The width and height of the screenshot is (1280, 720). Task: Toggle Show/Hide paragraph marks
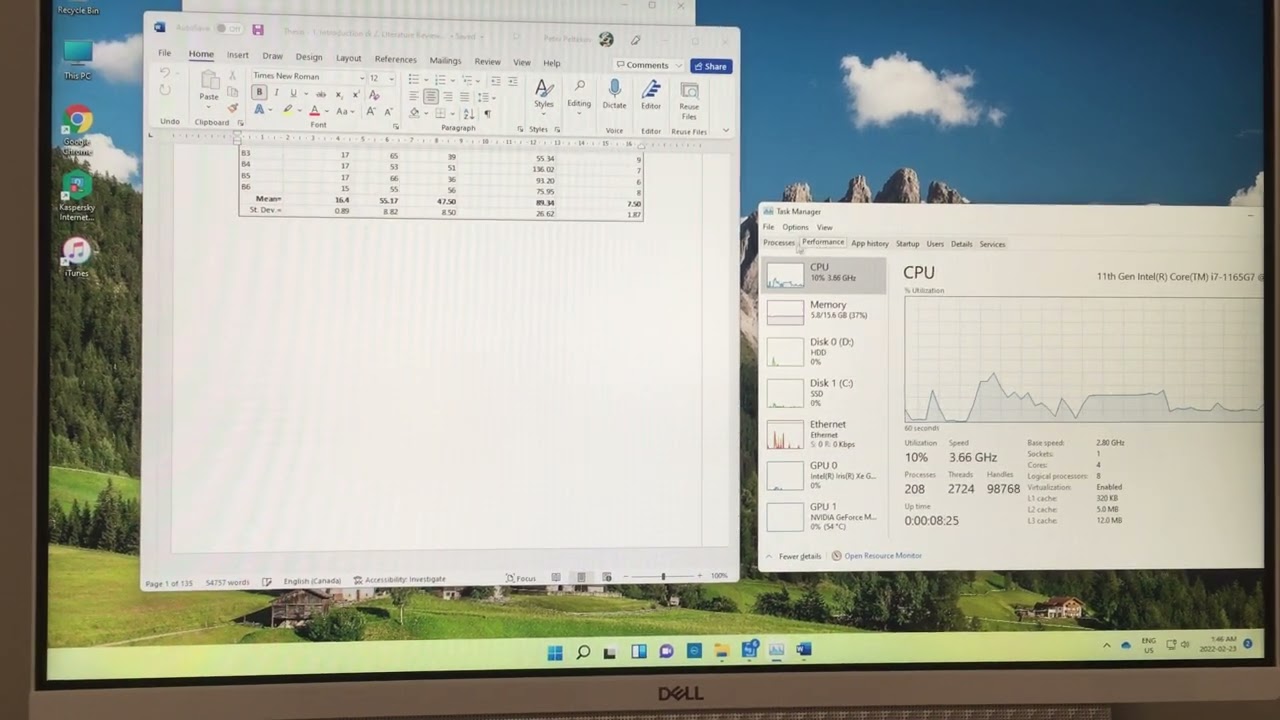click(488, 114)
